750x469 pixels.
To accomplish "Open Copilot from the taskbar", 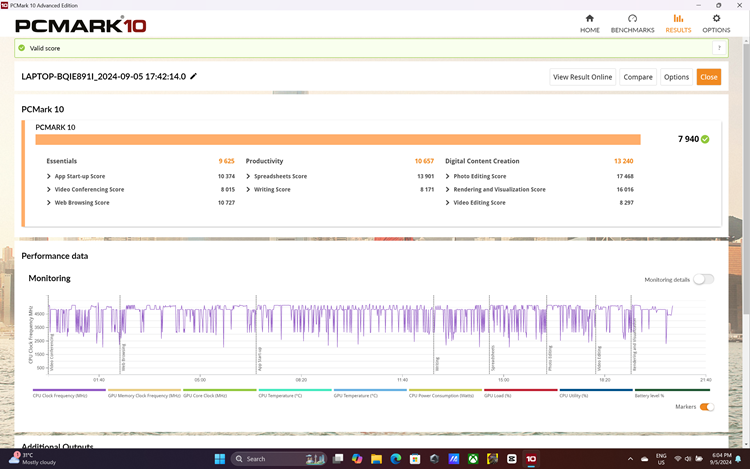I will (357, 459).
